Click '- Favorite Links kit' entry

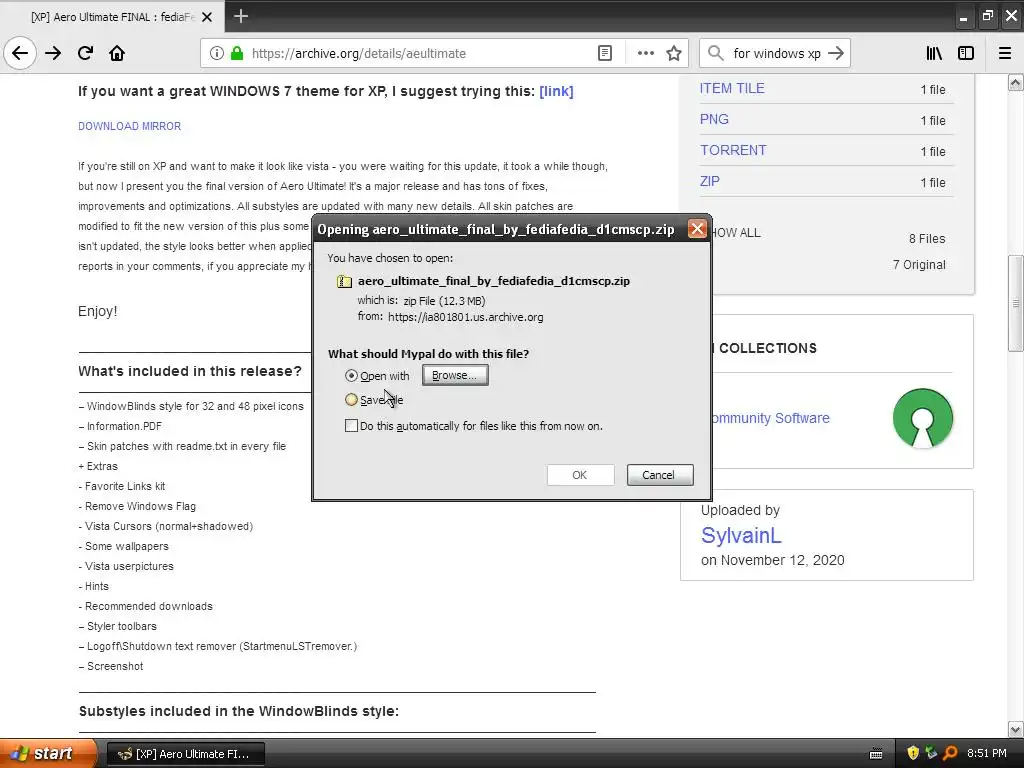click(x=122, y=487)
